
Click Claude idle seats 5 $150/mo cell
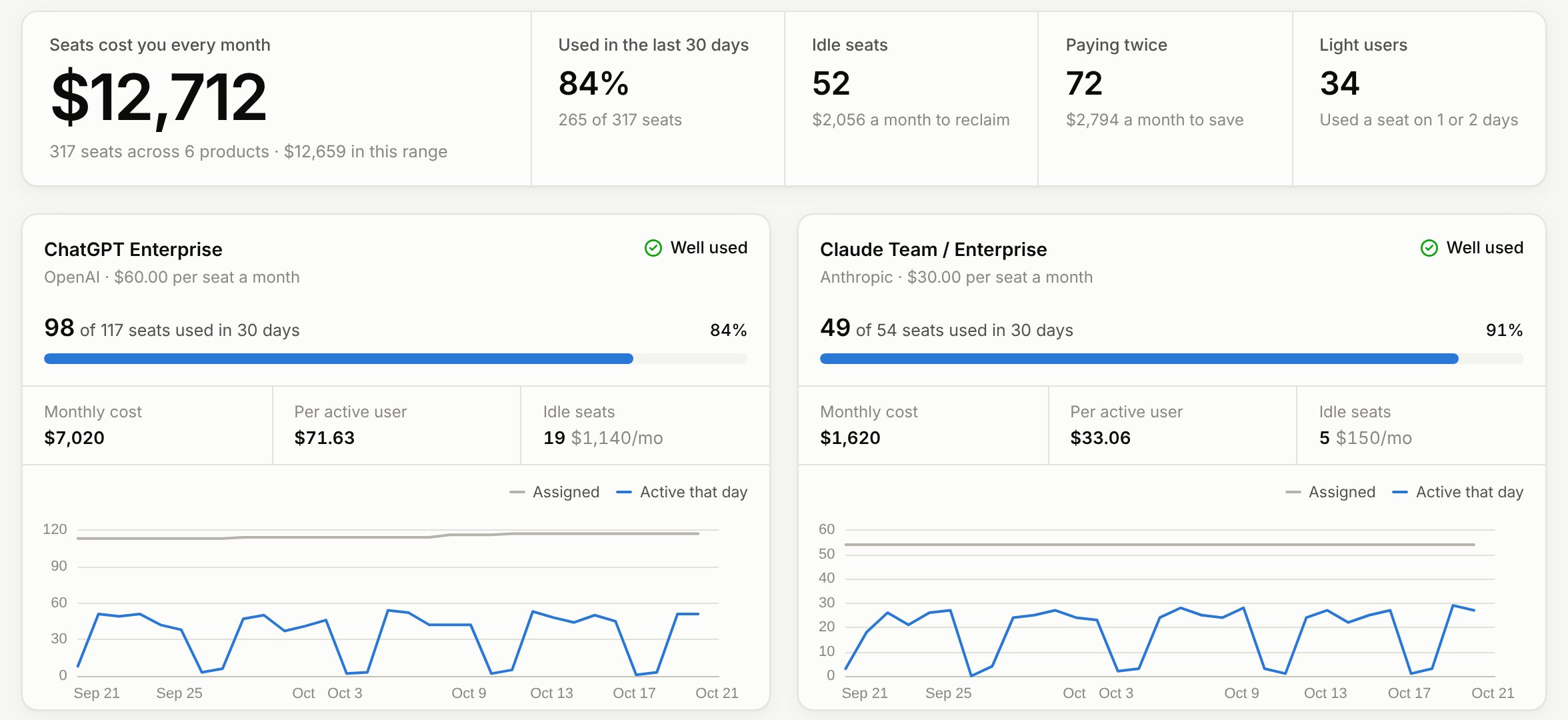pyautogui.click(x=1421, y=425)
